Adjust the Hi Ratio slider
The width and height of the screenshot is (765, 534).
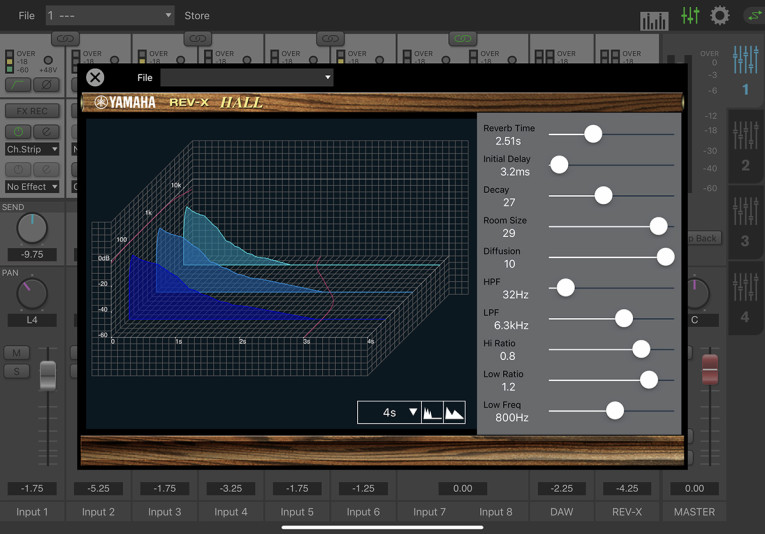coord(641,349)
